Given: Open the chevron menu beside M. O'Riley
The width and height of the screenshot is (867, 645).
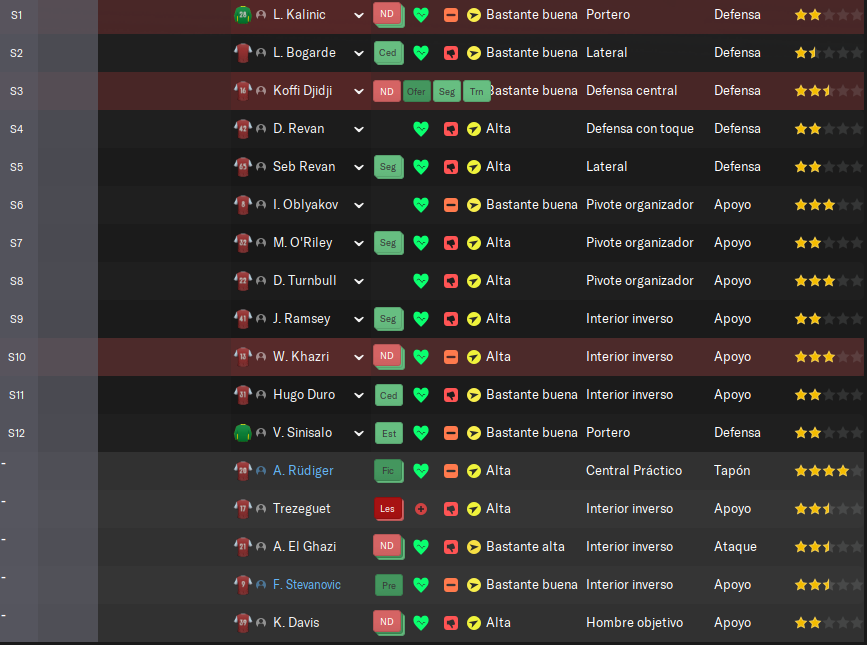Looking at the screenshot, I should click(x=359, y=243).
